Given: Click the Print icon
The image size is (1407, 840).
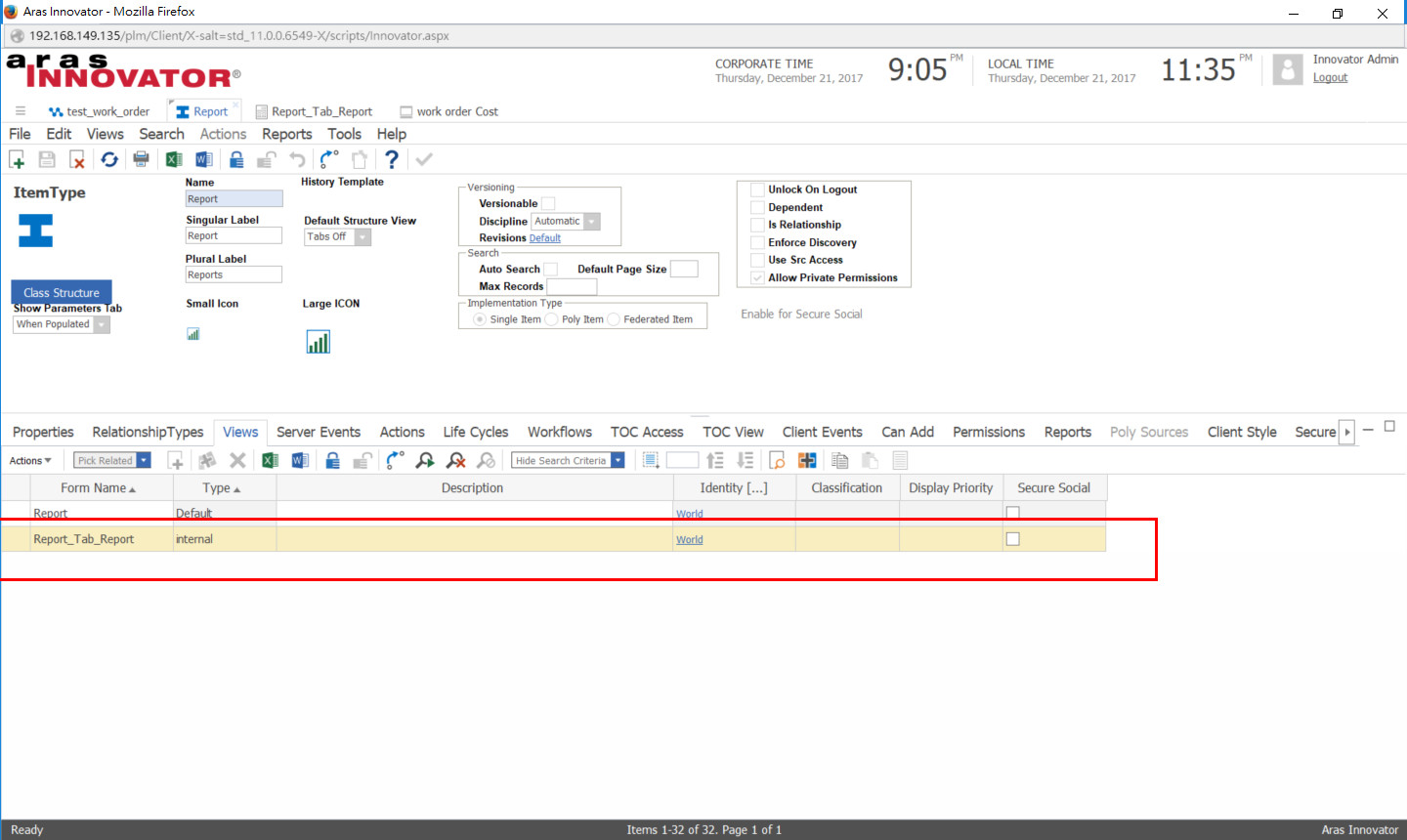Looking at the screenshot, I should tap(141, 159).
